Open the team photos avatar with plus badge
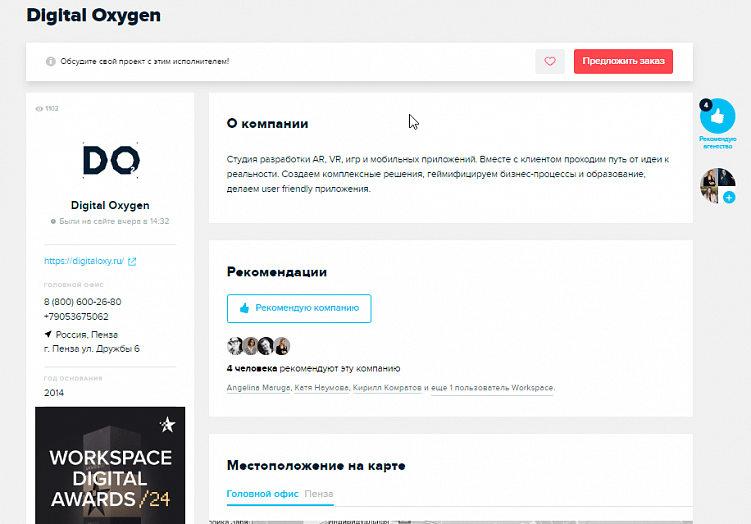 [x=717, y=185]
